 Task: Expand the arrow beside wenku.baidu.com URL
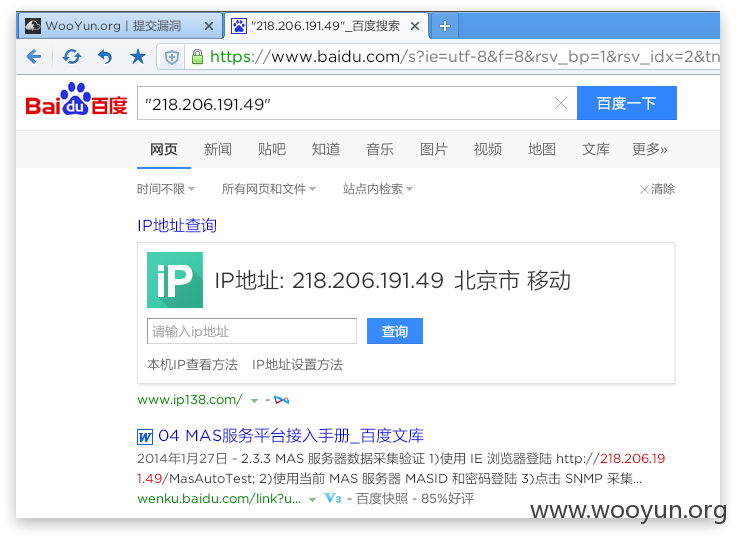click(313, 500)
